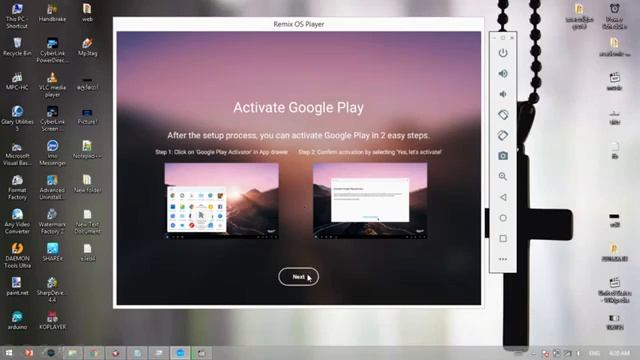Click the Remix OS Player title bar

(298, 24)
